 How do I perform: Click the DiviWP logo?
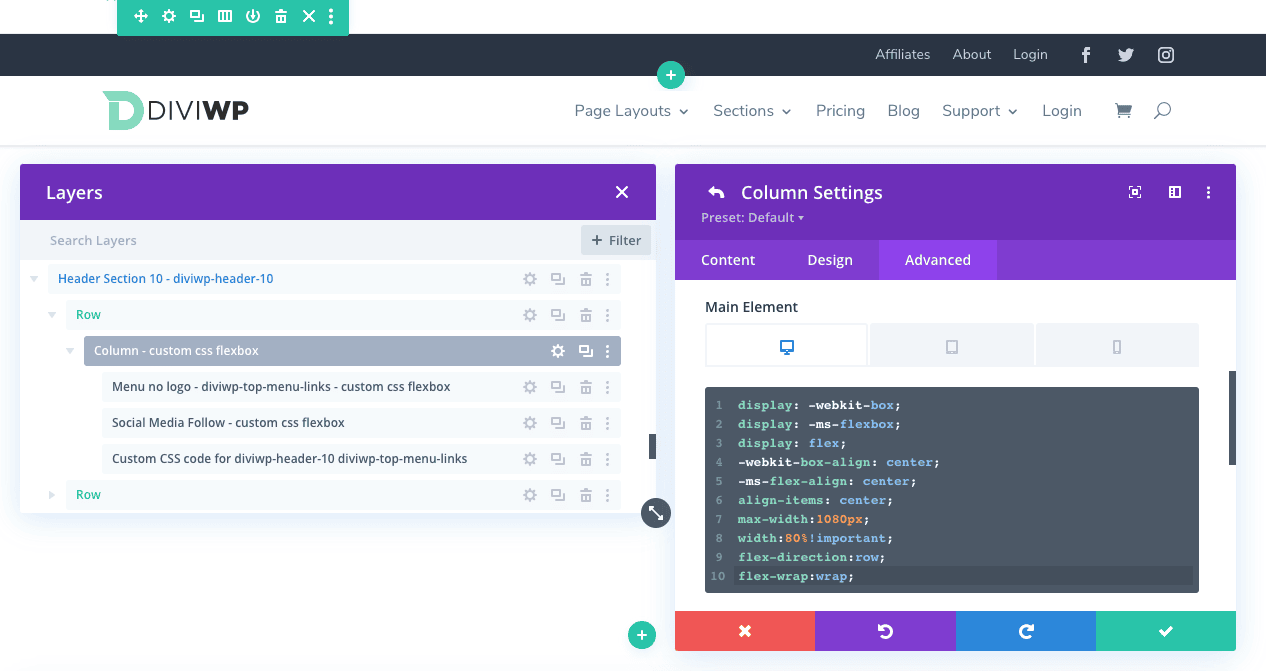pyautogui.click(x=176, y=111)
